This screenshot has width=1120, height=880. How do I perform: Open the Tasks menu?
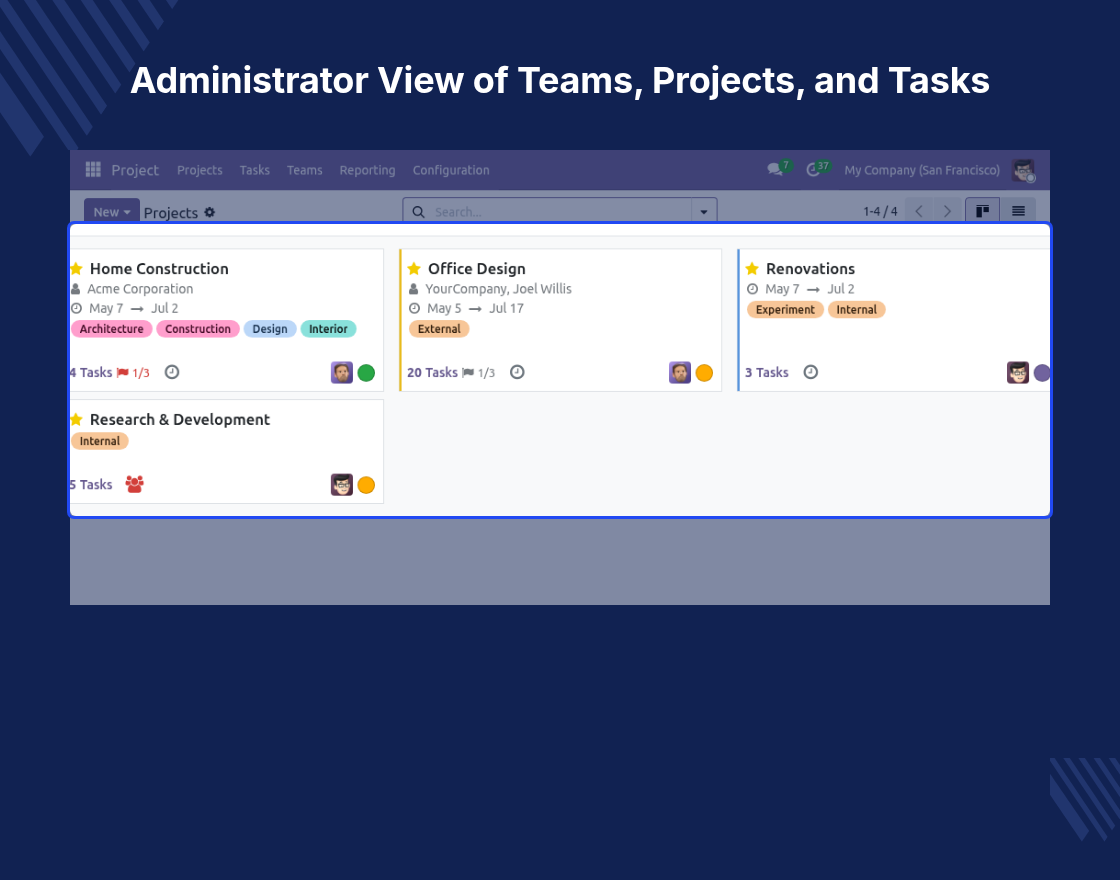(254, 170)
